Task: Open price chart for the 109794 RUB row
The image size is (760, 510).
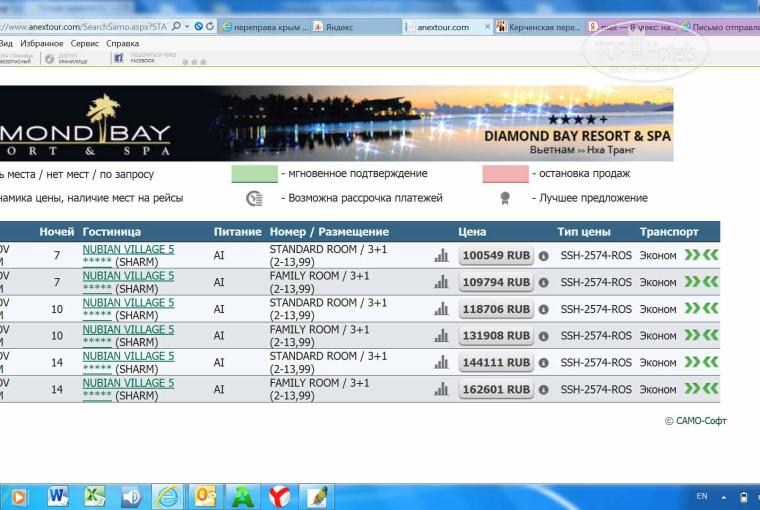Action: click(441, 282)
